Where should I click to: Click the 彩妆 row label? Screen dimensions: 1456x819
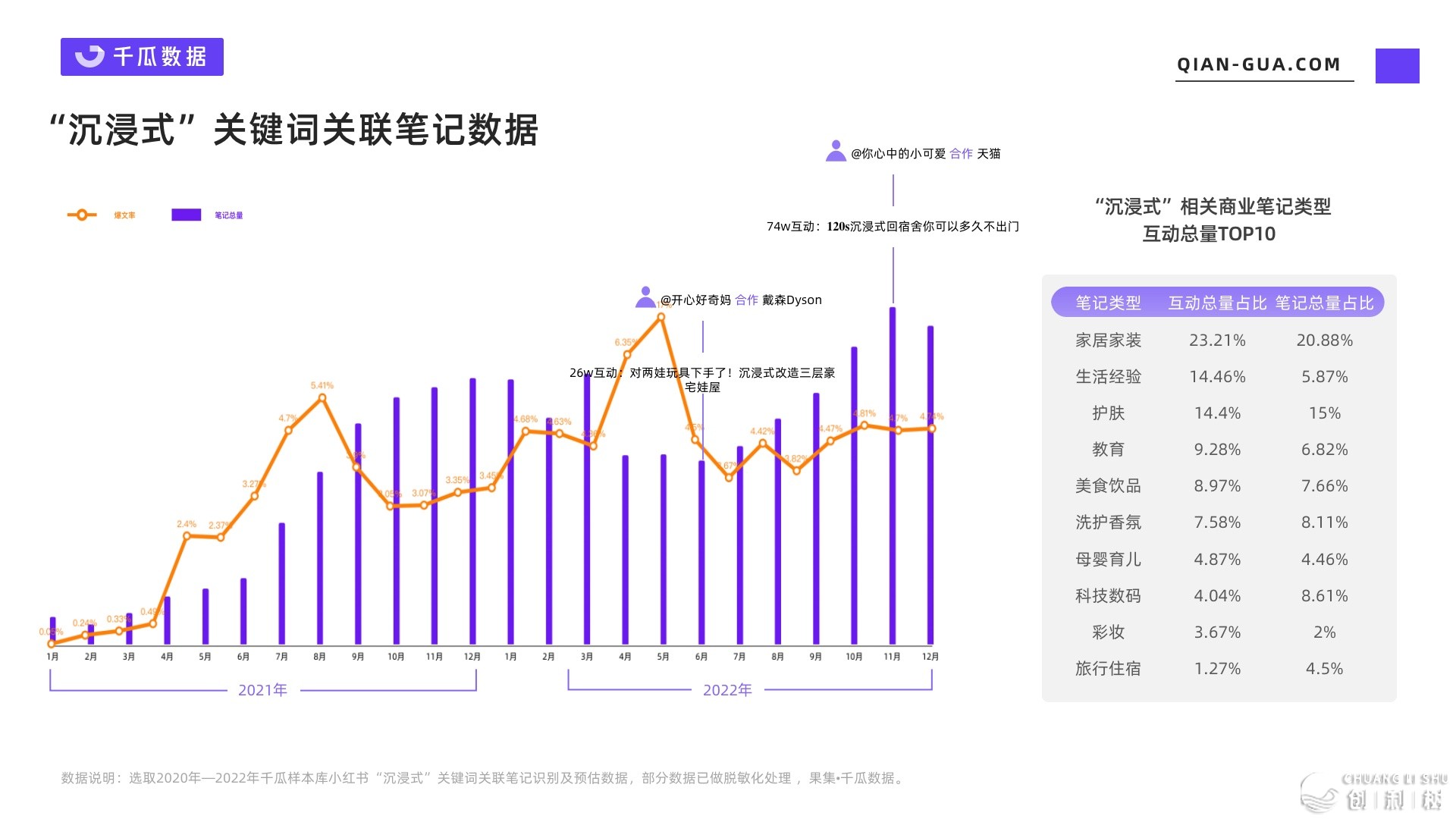tap(1108, 632)
